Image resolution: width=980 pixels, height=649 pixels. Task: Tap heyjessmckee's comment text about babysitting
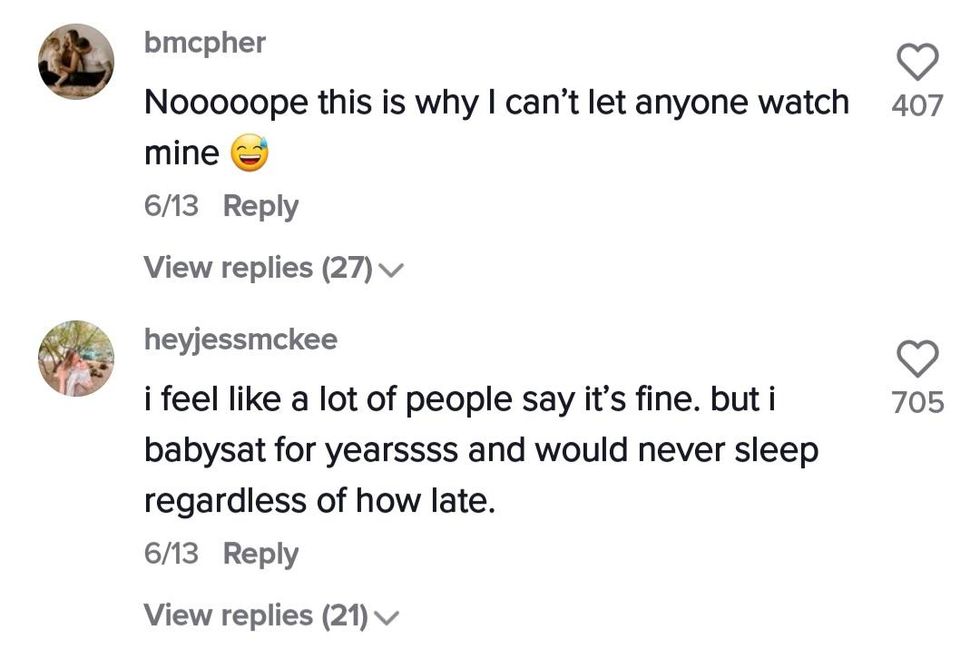[x=480, y=451]
